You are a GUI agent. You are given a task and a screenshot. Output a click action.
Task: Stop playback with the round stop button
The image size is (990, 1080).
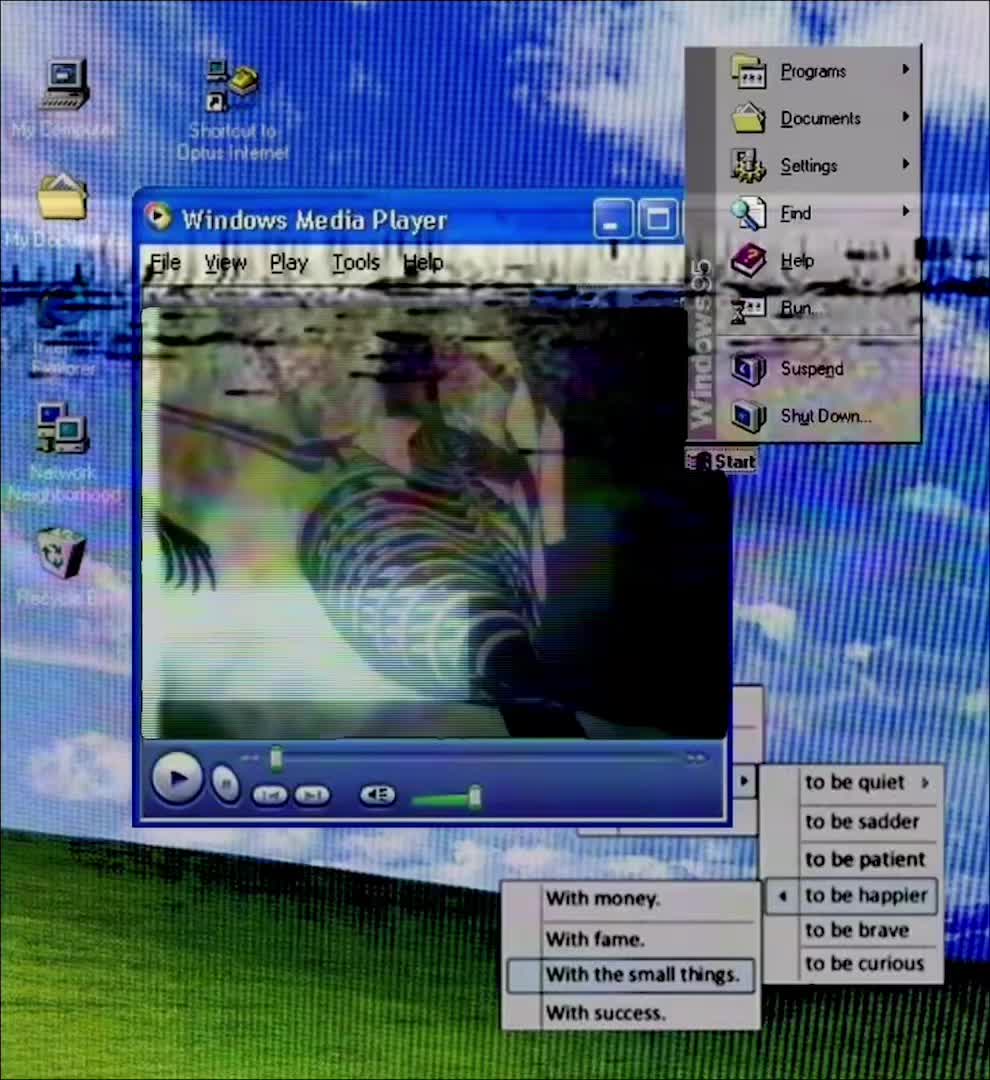coord(225,784)
